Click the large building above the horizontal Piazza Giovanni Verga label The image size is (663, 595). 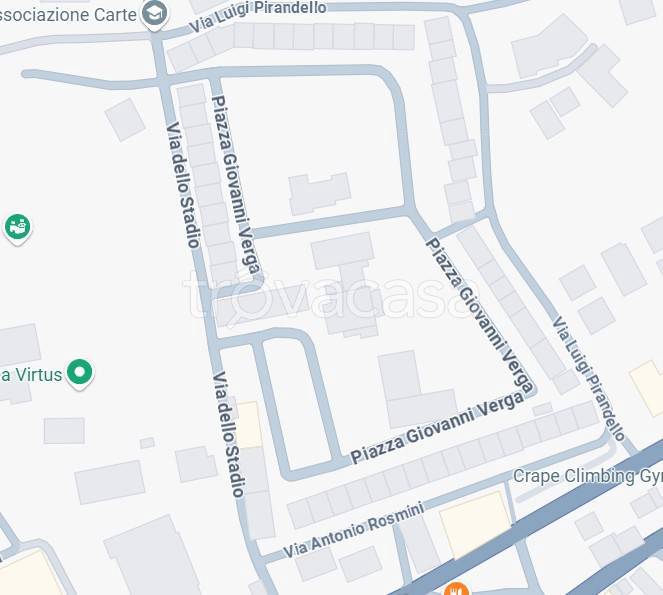[x=416, y=389]
